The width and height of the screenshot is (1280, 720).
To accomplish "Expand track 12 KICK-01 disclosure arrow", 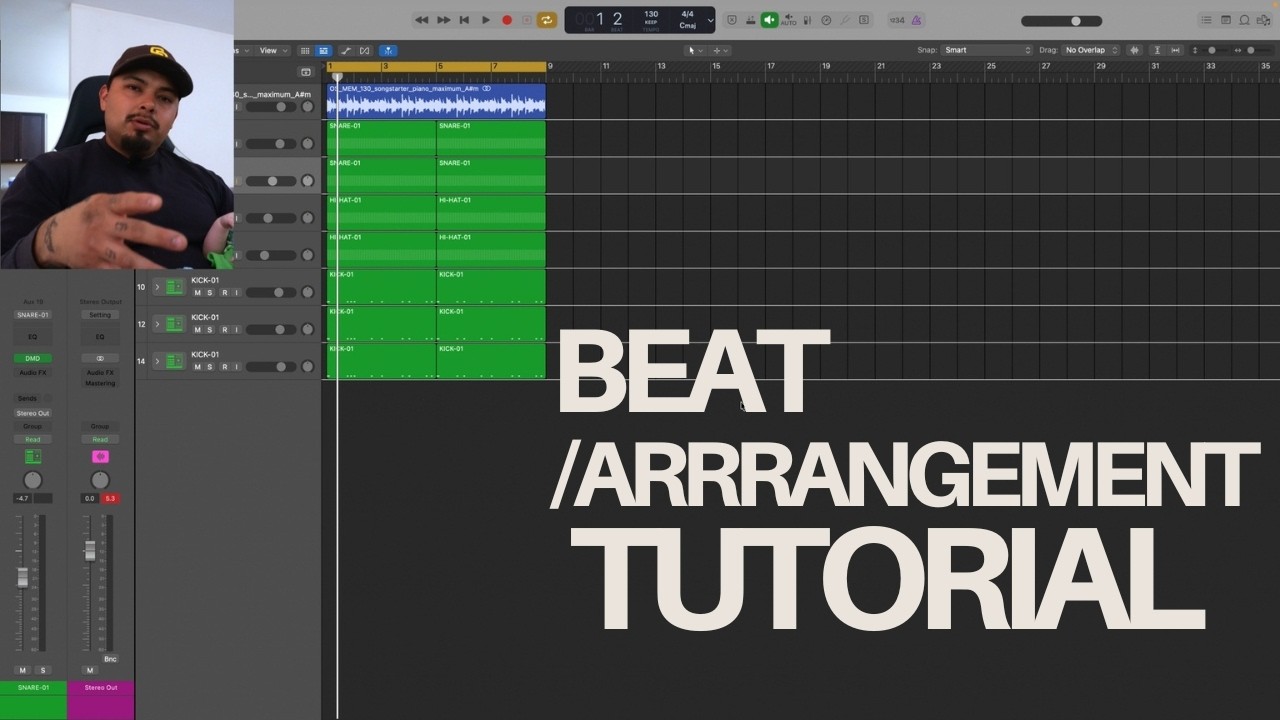I will tap(157, 324).
